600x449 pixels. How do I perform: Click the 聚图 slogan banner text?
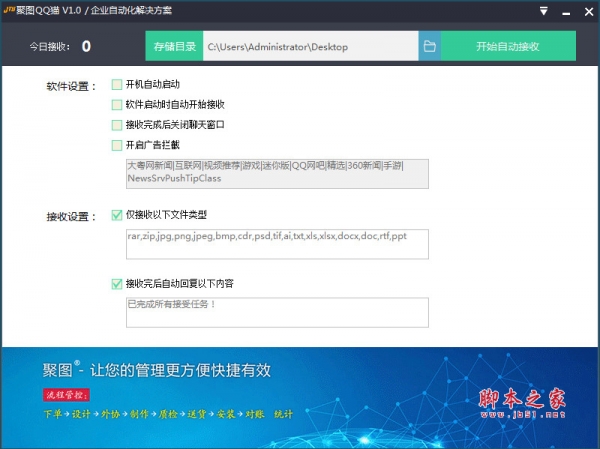click(157, 370)
